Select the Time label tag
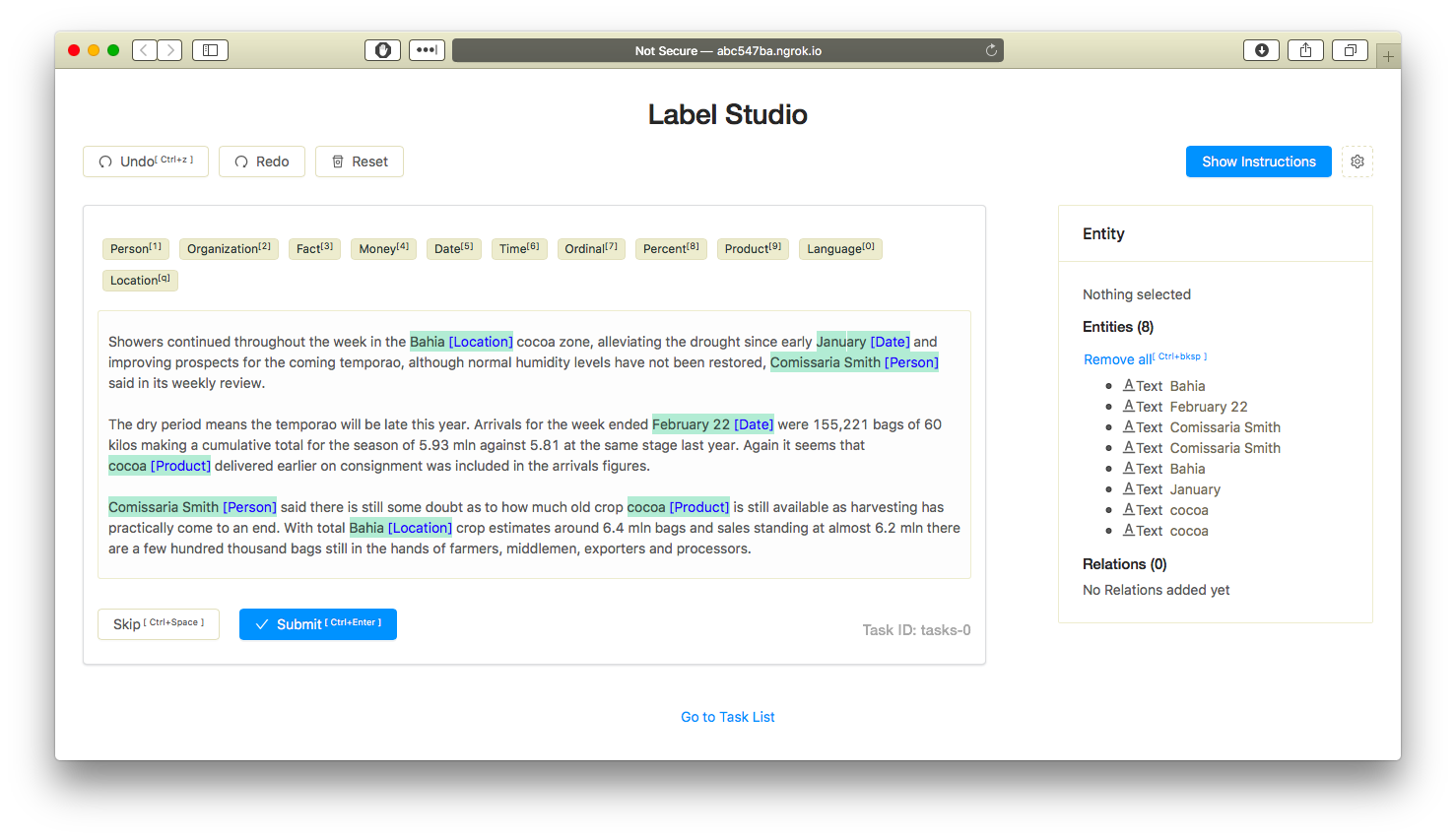This screenshot has width=1456, height=839. point(519,248)
